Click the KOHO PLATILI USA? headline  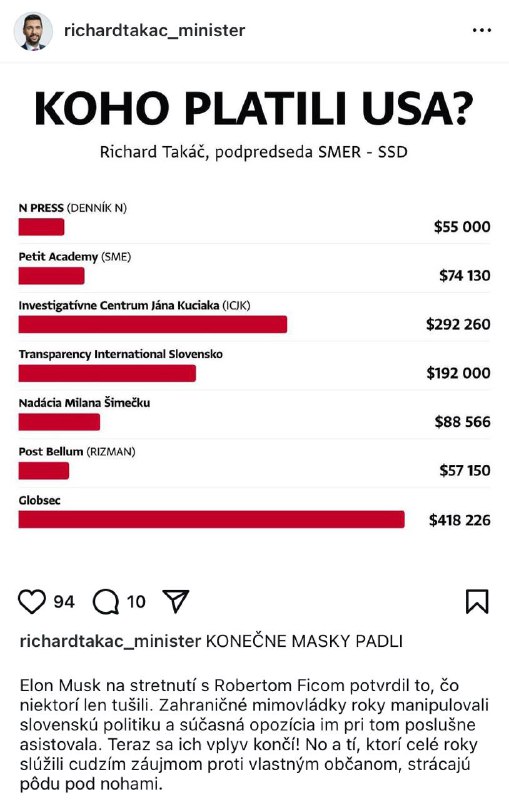[x=253, y=108]
